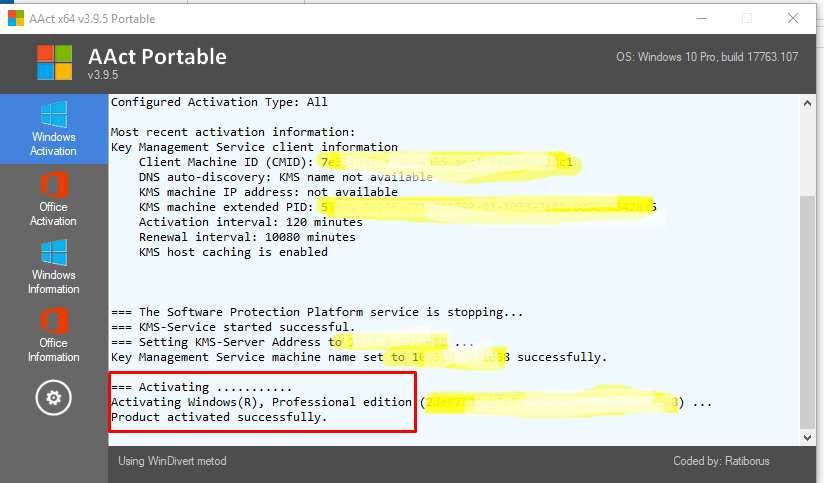Image resolution: width=824 pixels, height=483 pixels.
Task: Click the "AAct x64 v3.9.5 Portable" window title
Action: coord(92,19)
